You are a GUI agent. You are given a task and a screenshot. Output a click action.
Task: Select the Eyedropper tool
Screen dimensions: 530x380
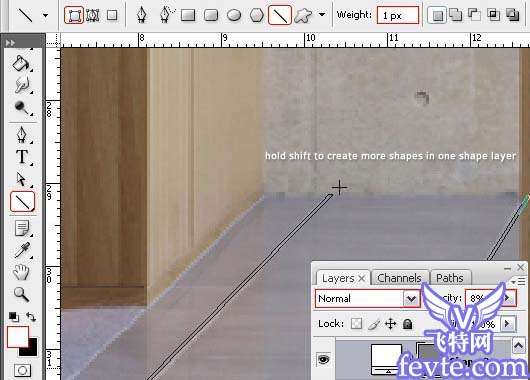pyautogui.click(x=22, y=251)
